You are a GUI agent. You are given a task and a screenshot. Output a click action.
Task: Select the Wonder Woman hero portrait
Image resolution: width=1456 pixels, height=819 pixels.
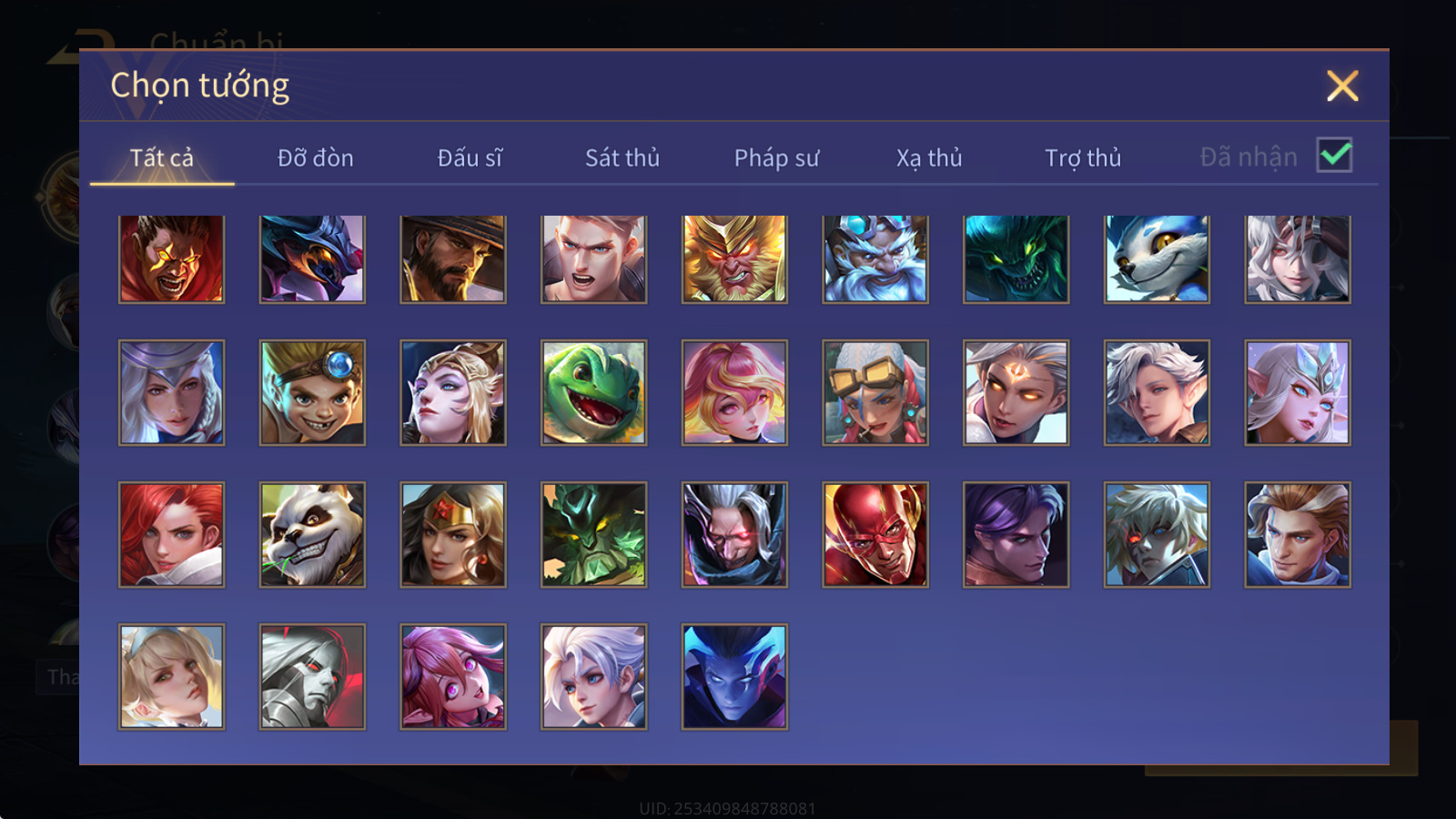(453, 535)
